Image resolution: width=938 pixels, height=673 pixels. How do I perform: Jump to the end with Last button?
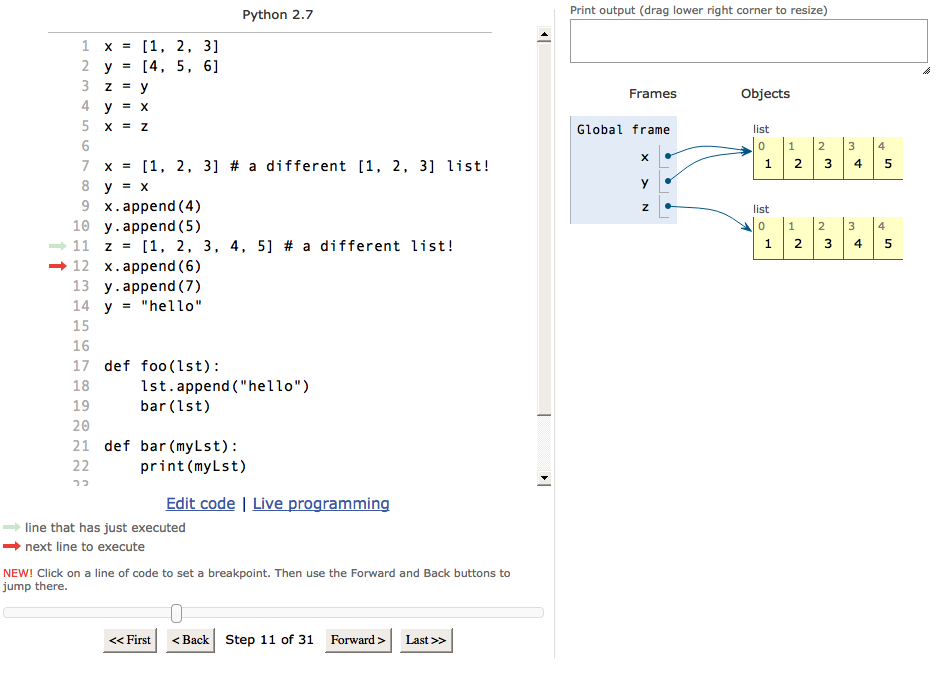(426, 640)
